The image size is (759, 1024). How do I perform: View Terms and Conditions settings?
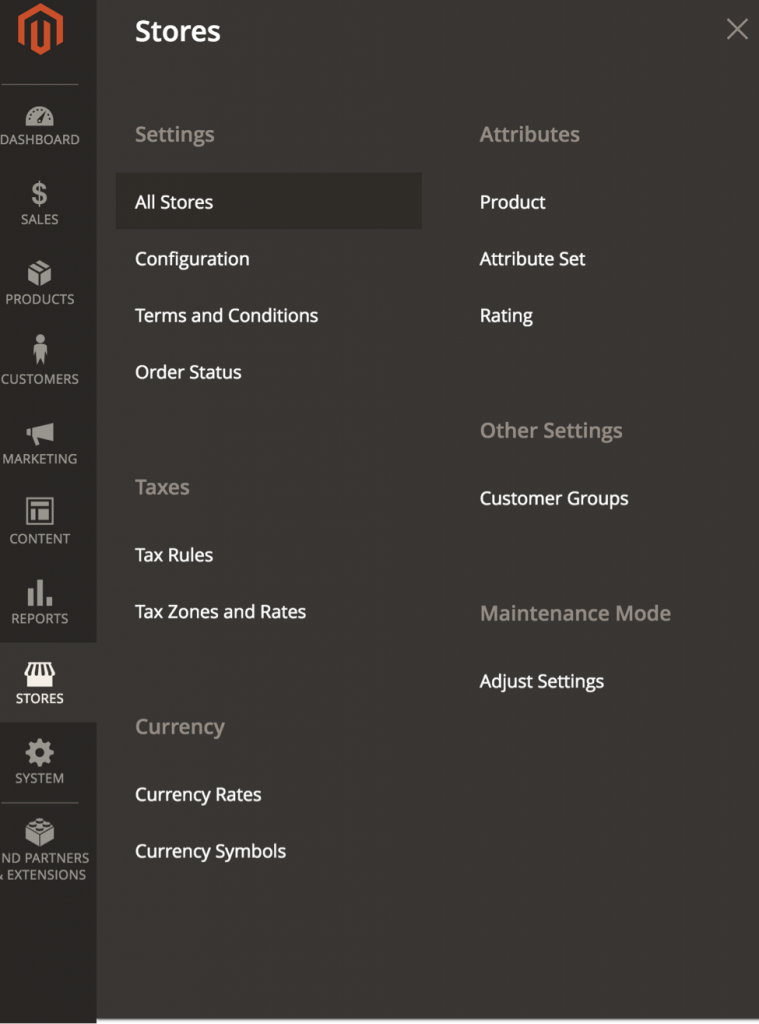click(x=226, y=315)
